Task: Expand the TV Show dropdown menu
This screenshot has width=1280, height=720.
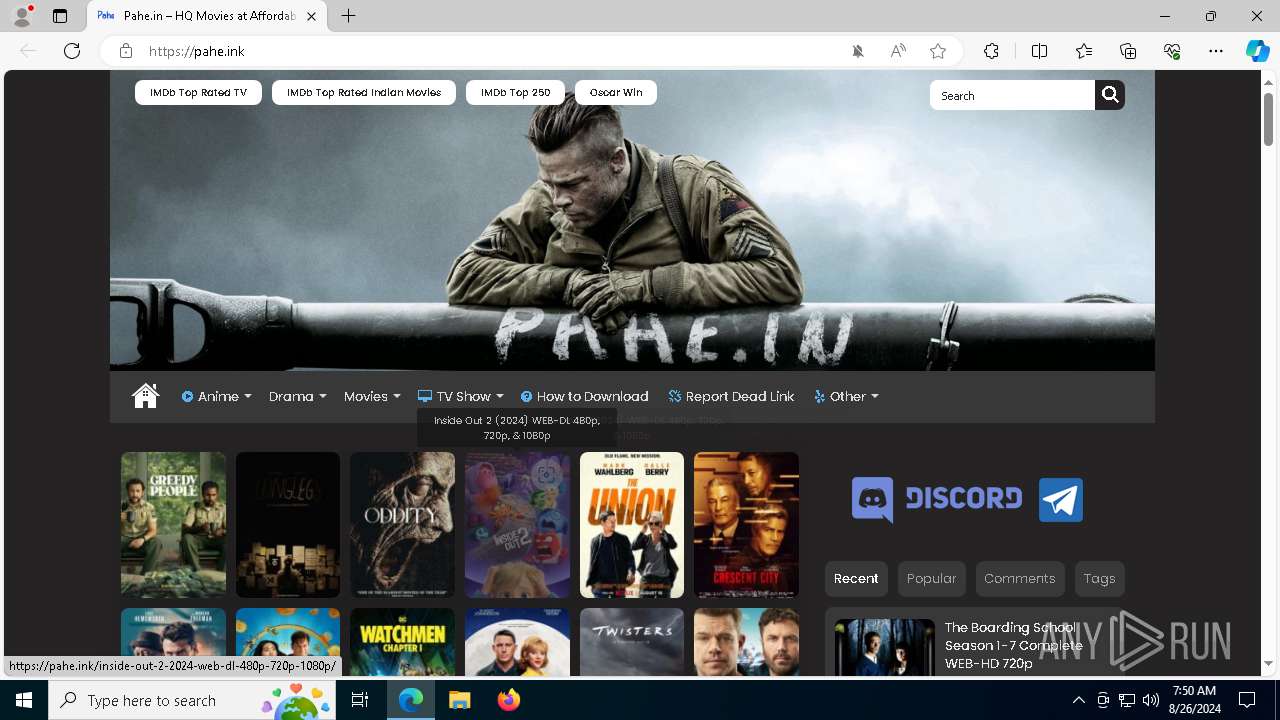Action: [x=461, y=396]
